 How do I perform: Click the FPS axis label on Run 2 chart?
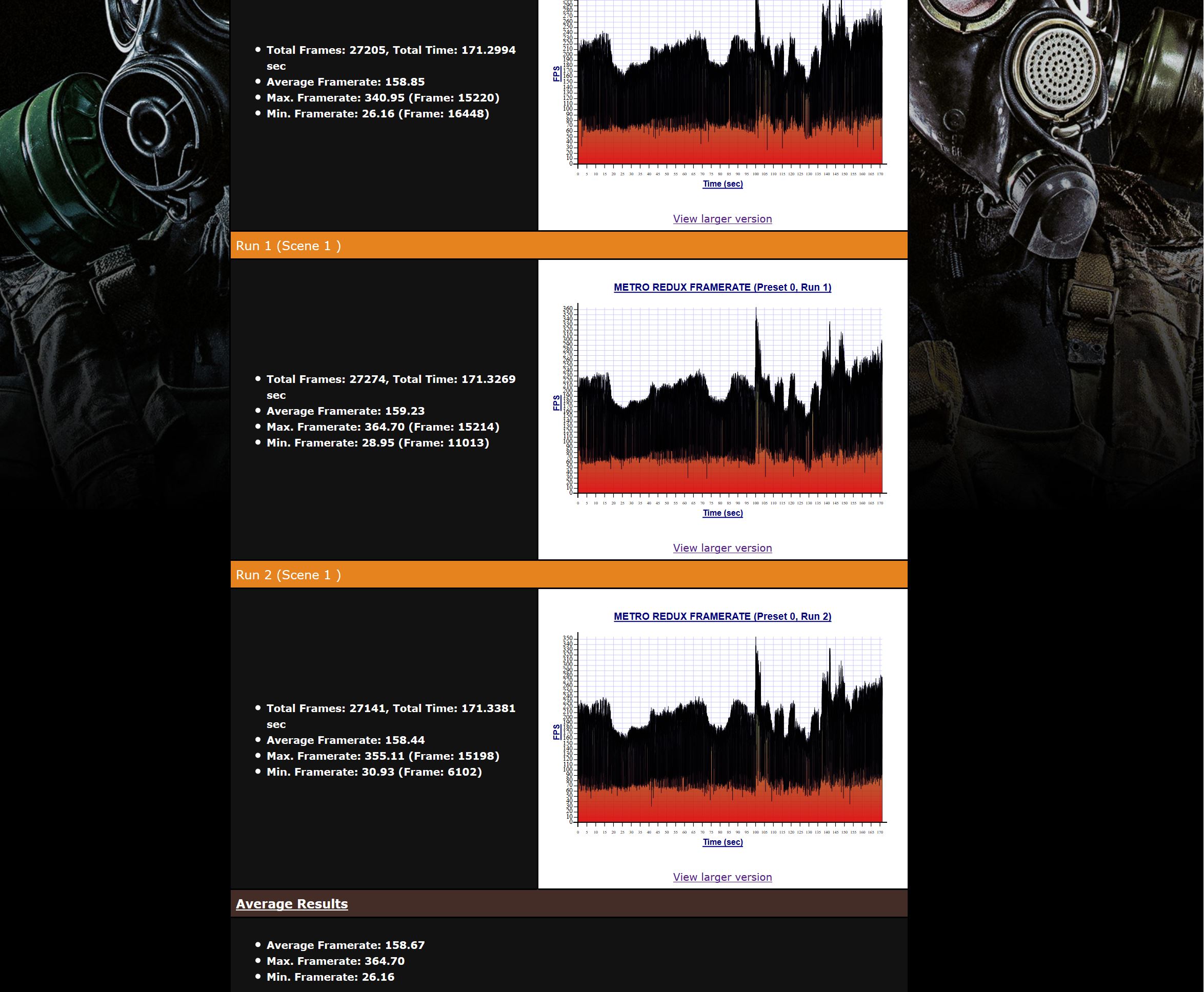(556, 732)
